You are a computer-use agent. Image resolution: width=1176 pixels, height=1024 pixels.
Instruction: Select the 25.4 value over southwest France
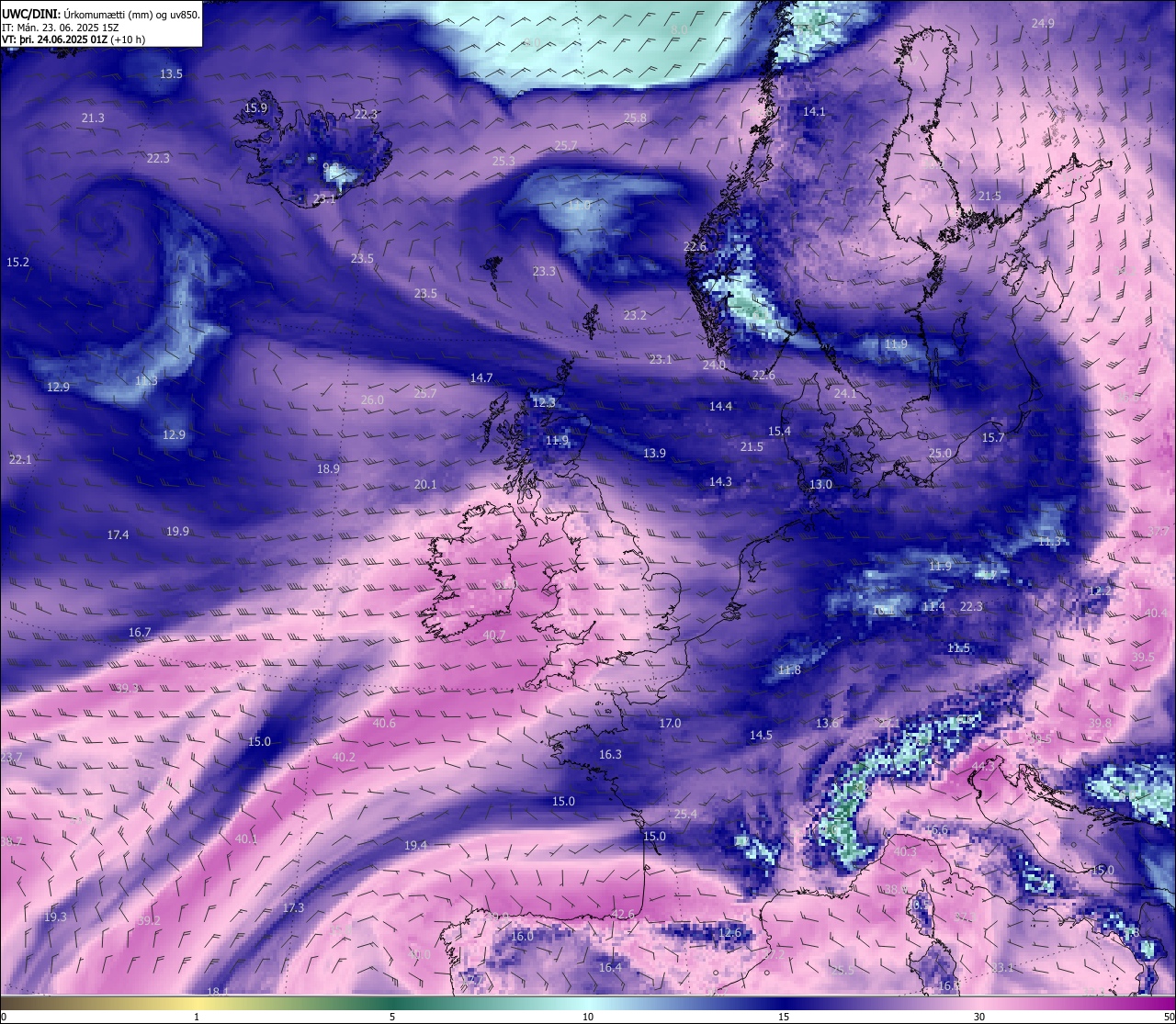(x=685, y=815)
